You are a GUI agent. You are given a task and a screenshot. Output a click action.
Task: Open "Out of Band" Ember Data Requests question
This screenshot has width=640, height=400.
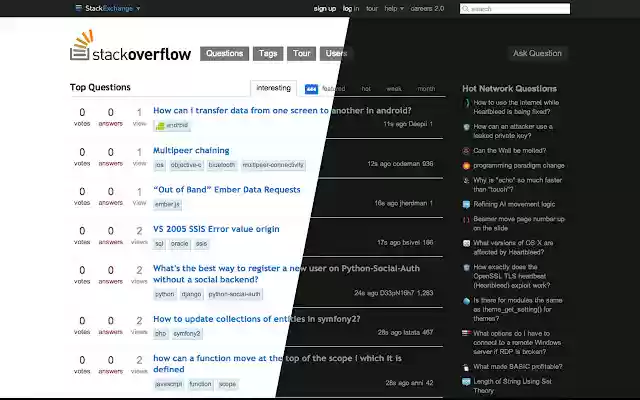(x=227, y=190)
